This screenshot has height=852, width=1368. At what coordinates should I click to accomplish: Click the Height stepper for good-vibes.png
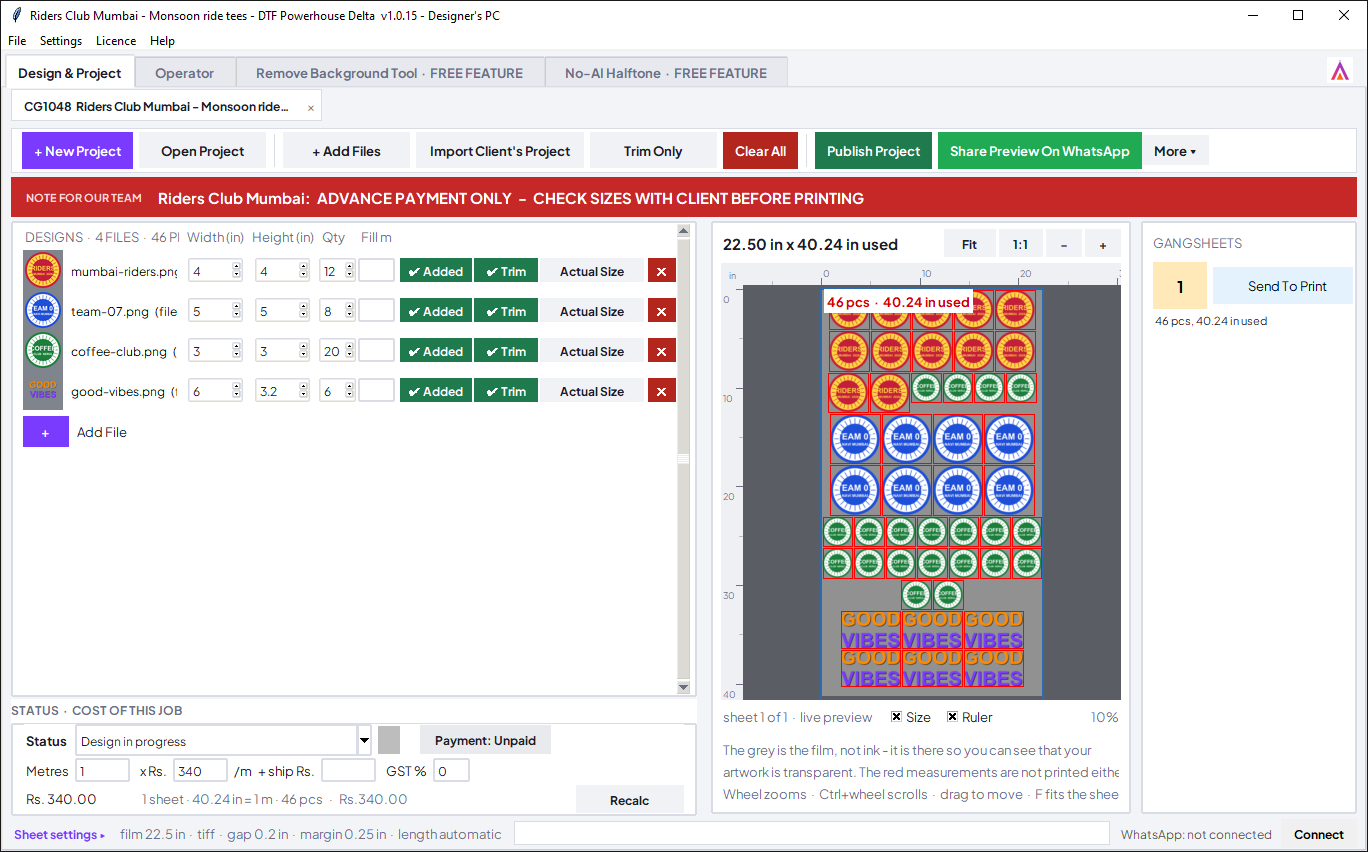click(303, 391)
